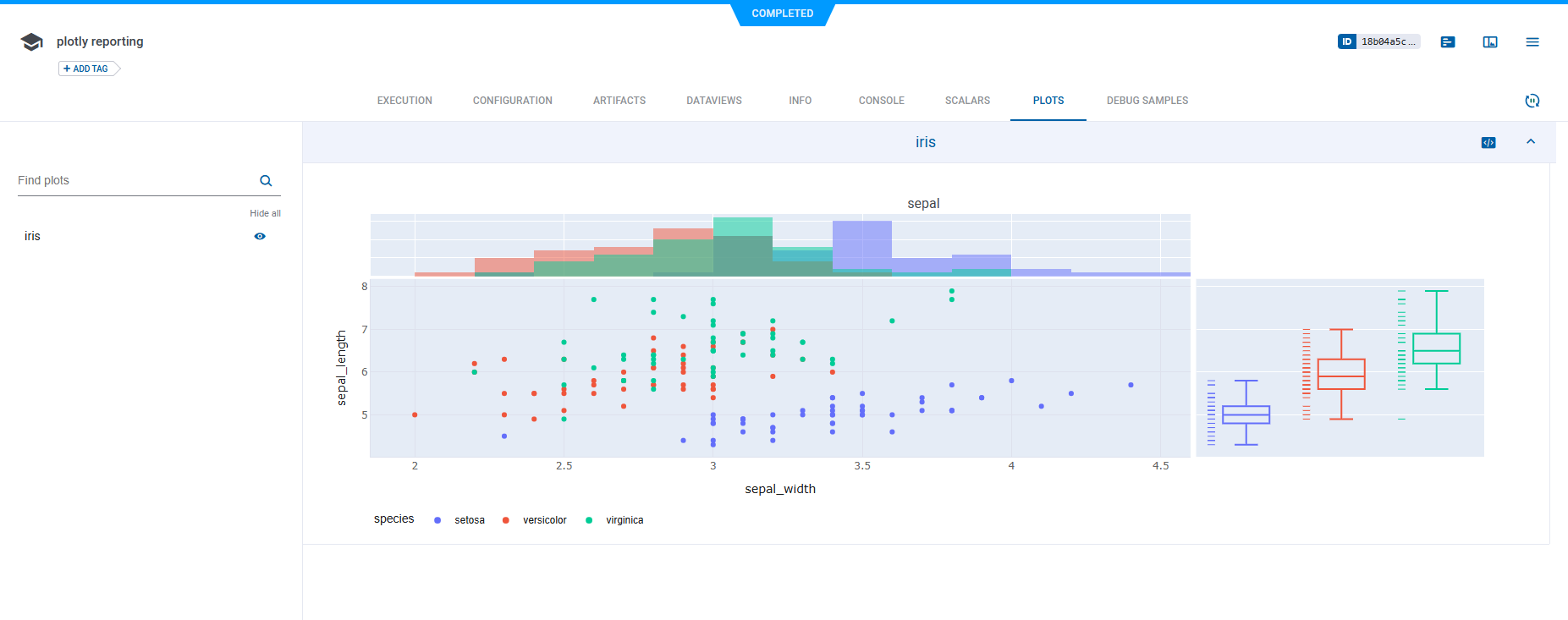Viewport: 1568px width, 620px height.
Task: Click the embed code icon for iris plot
Action: coord(1488,142)
